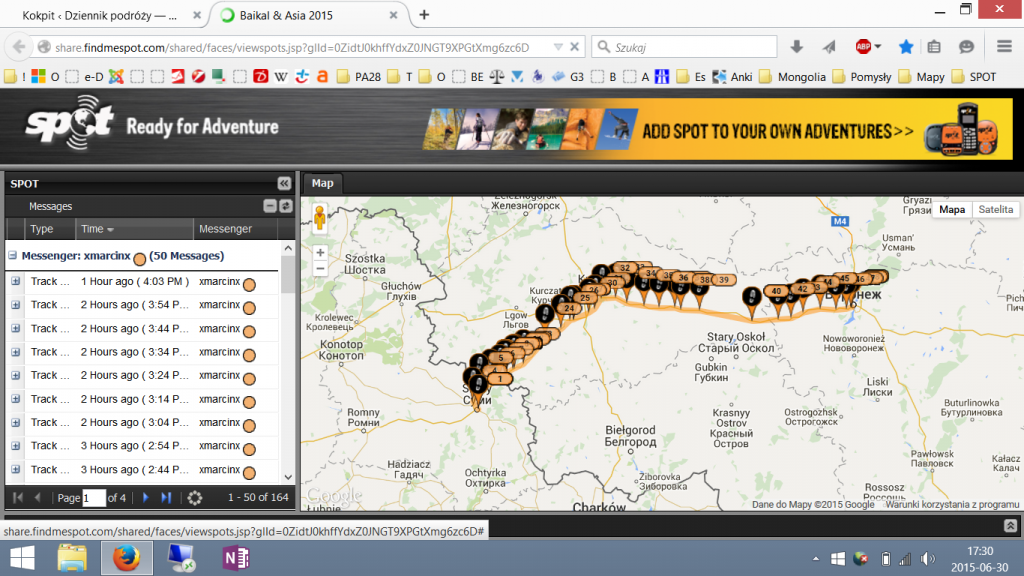The width and height of the screenshot is (1024, 576).
Task: Collapse the SPOT side panel
Action: point(284,184)
